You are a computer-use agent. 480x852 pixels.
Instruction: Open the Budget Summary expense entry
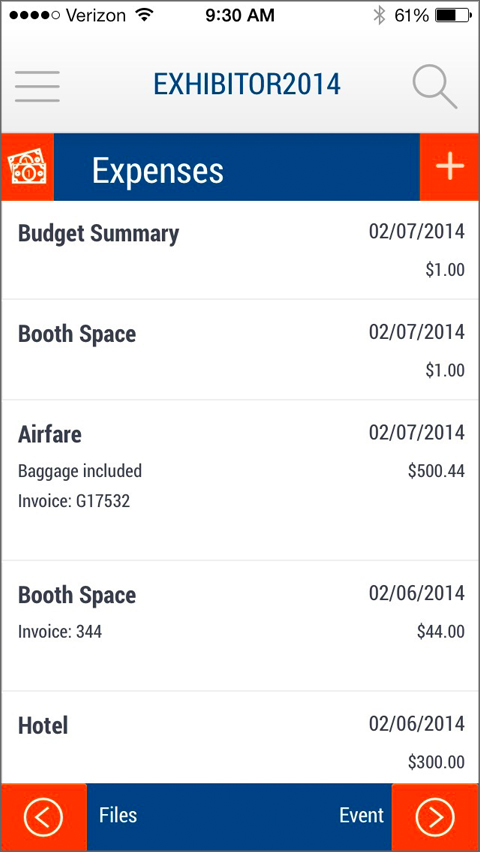coord(240,250)
